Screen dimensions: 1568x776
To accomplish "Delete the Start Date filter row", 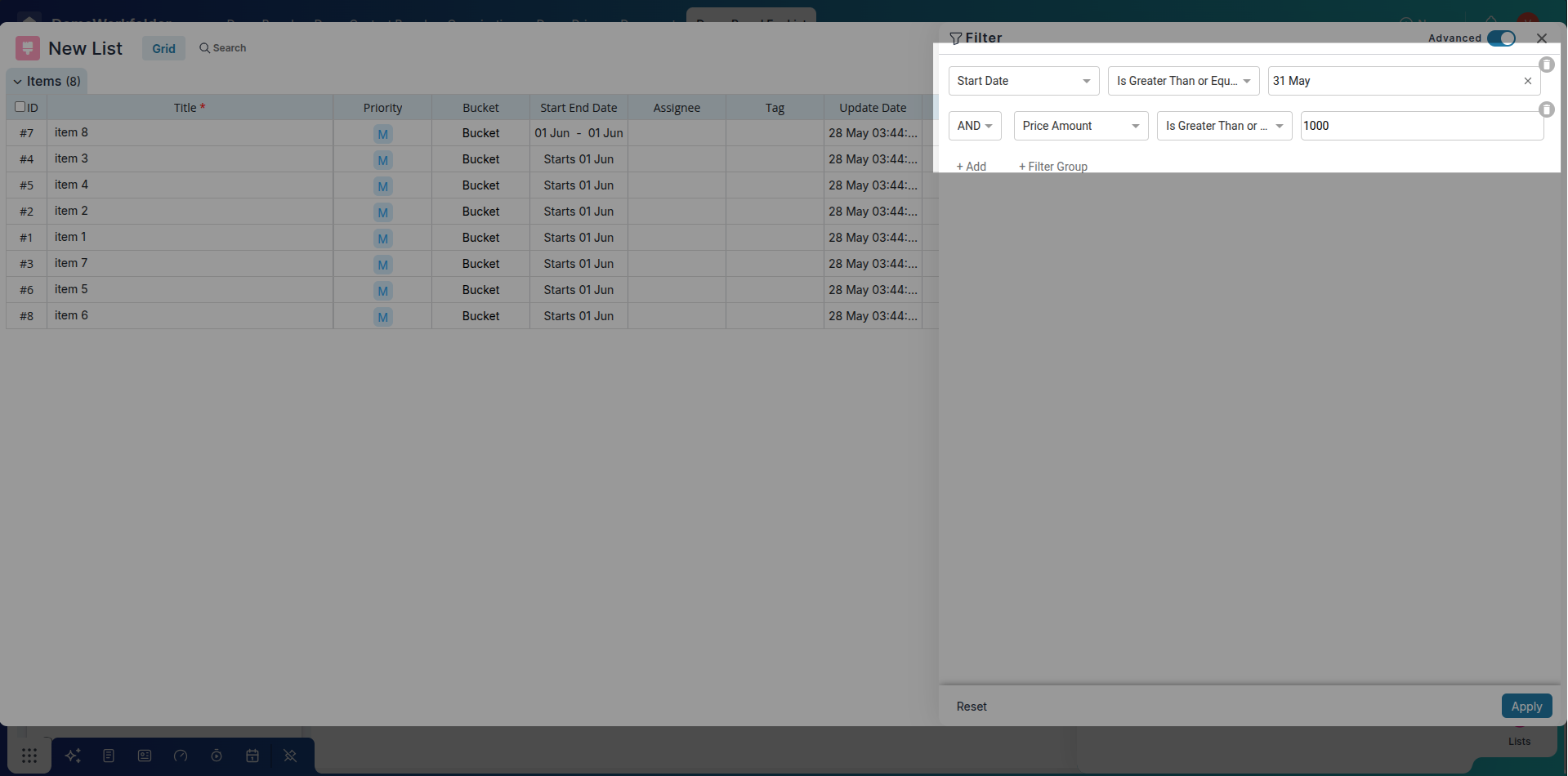I will click(x=1547, y=65).
